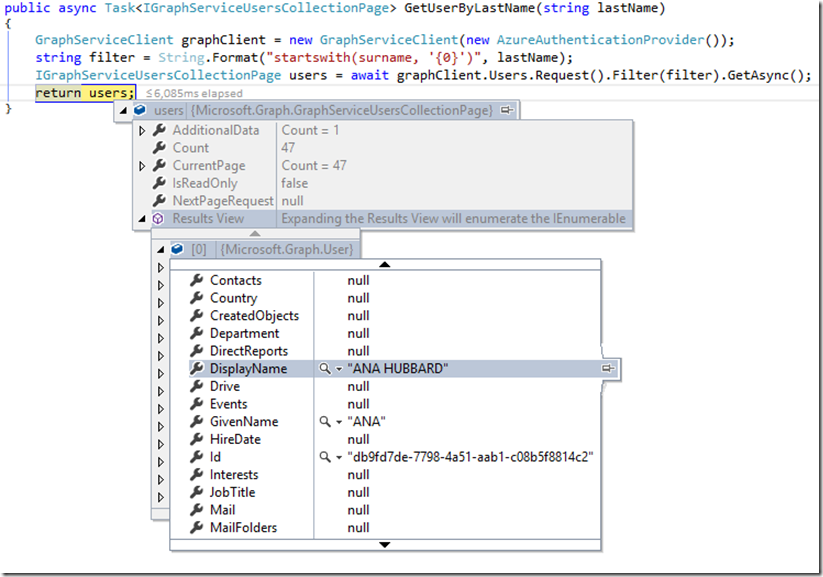This screenshot has height=577, width=823.
Task: Select the JobTitle property row
Action: click(x=233, y=492)
